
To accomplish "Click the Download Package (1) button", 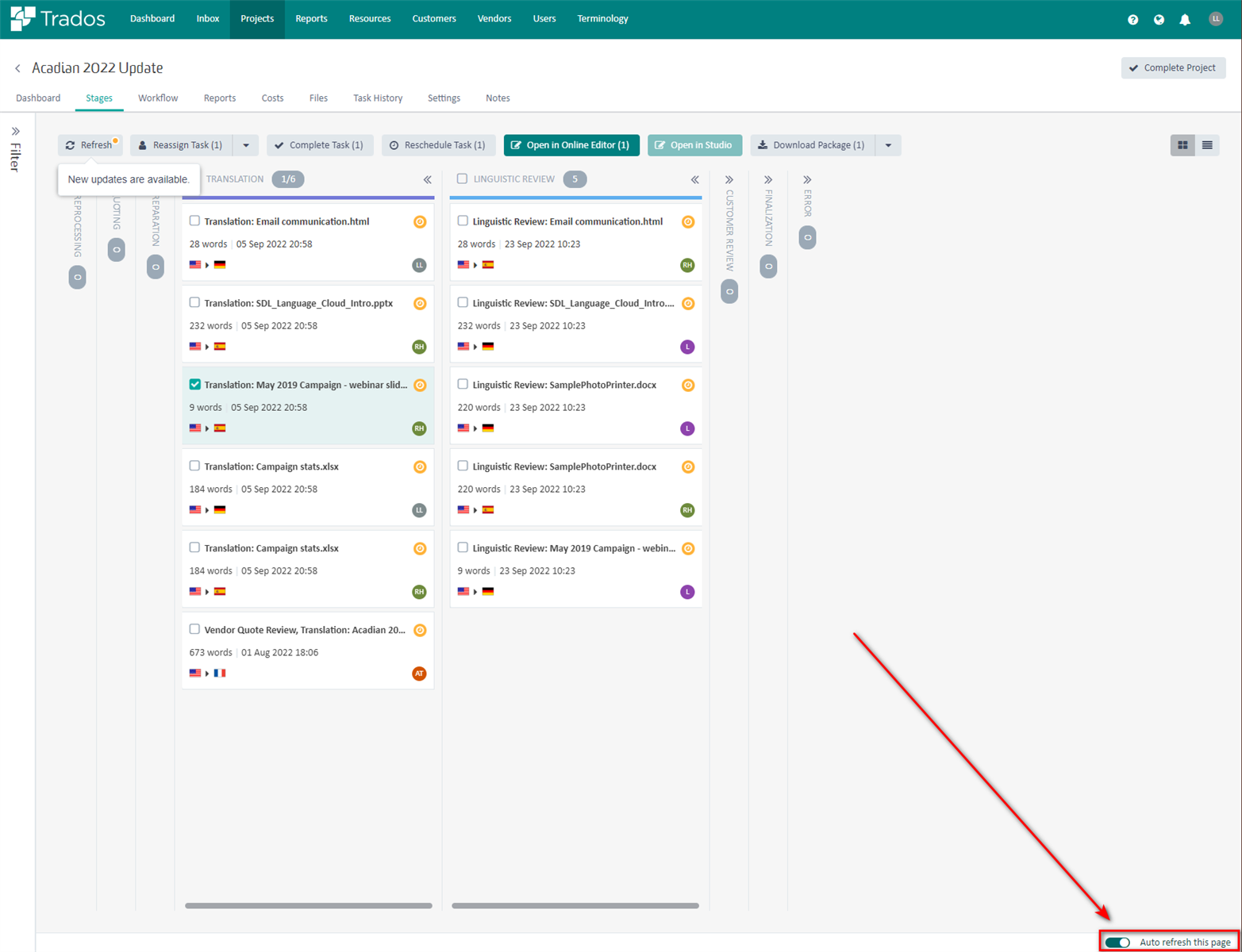I will (813, 145).
